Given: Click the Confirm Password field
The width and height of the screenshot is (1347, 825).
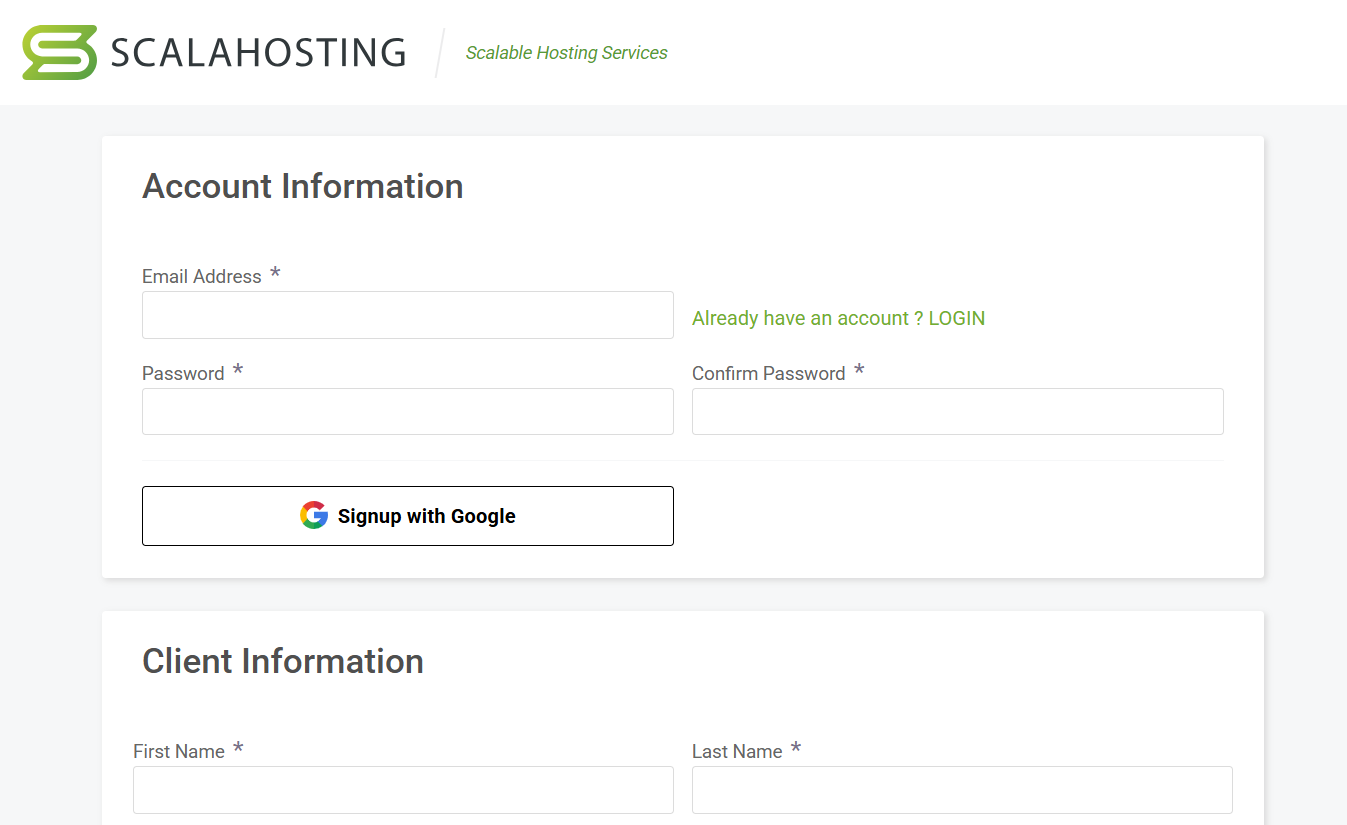Looking at the screenshot, I should click(x=957, y=411).
